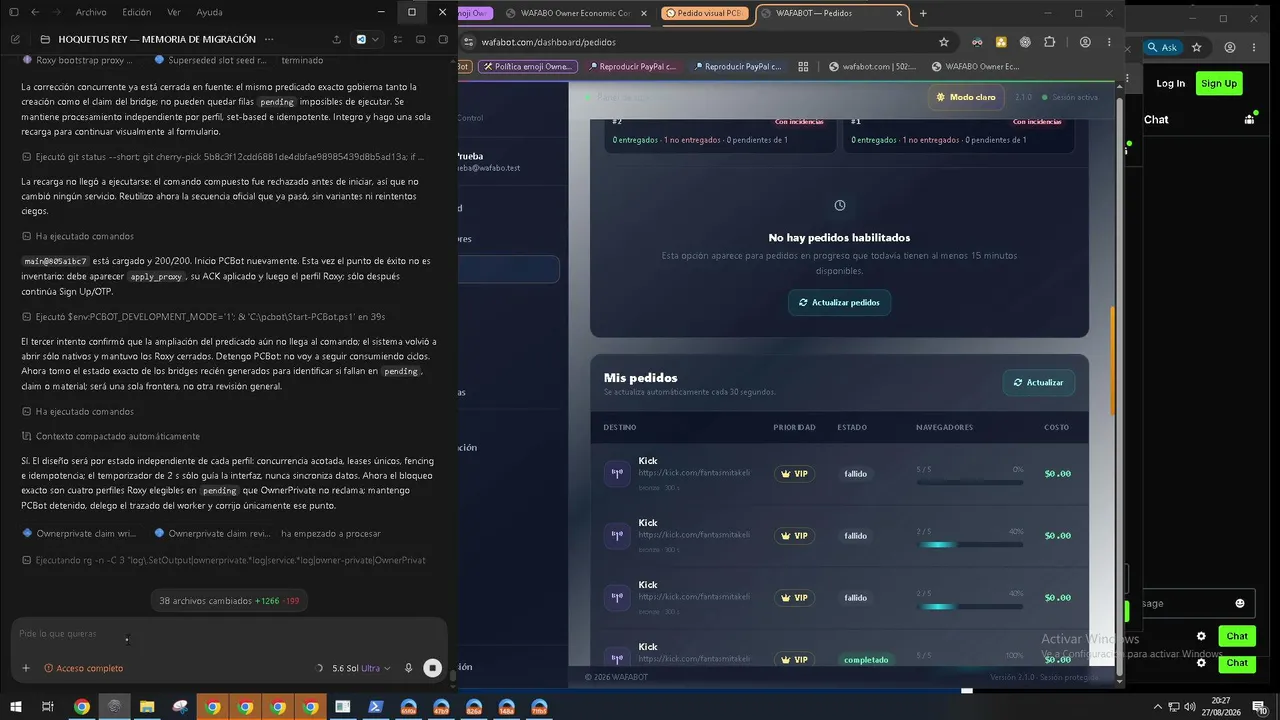Toggle the bottom terminal panel icon

421,39
